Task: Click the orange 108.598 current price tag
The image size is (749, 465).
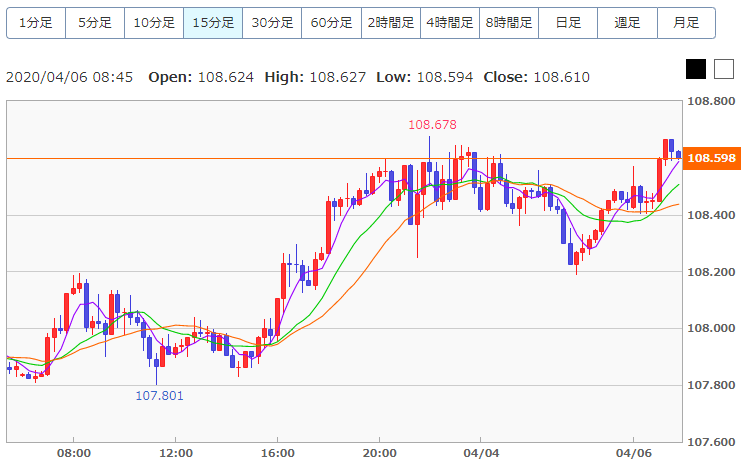Action: pos(711,158)
